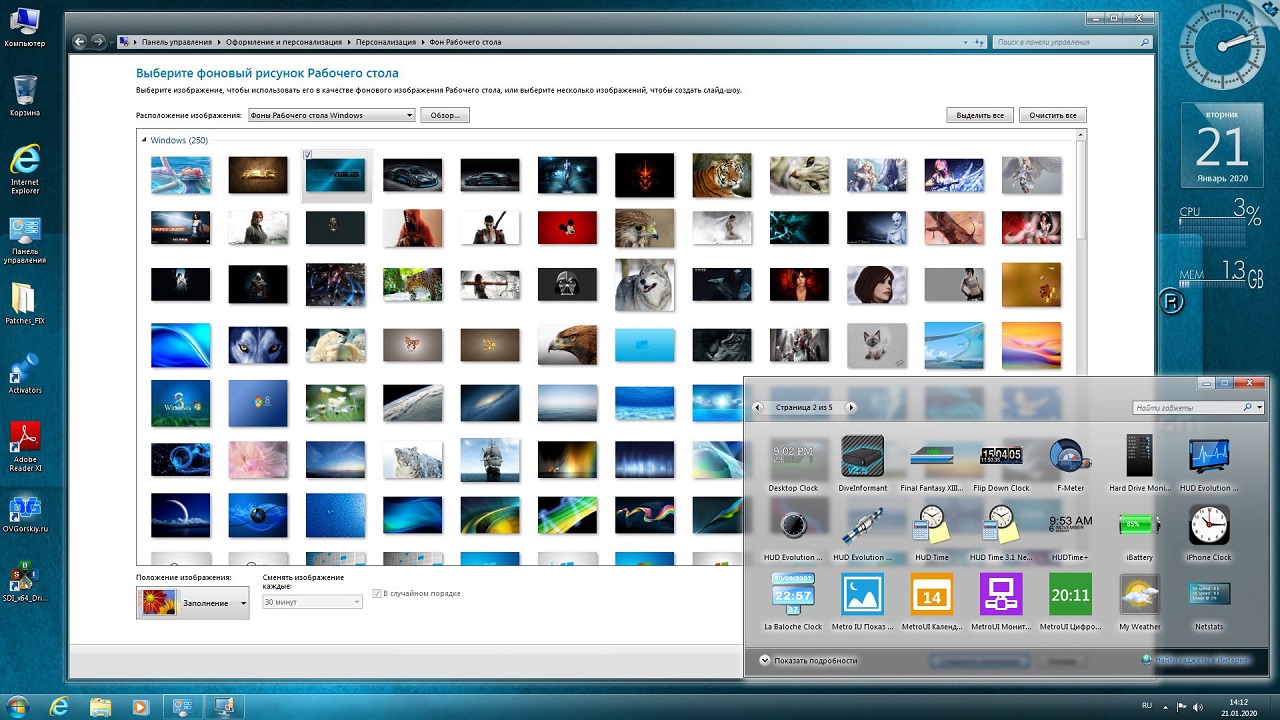Viewport: 1280px width, 720px height.
Task: Select the DiveInformant gadget icon
Action: click(x=862, y=457)
